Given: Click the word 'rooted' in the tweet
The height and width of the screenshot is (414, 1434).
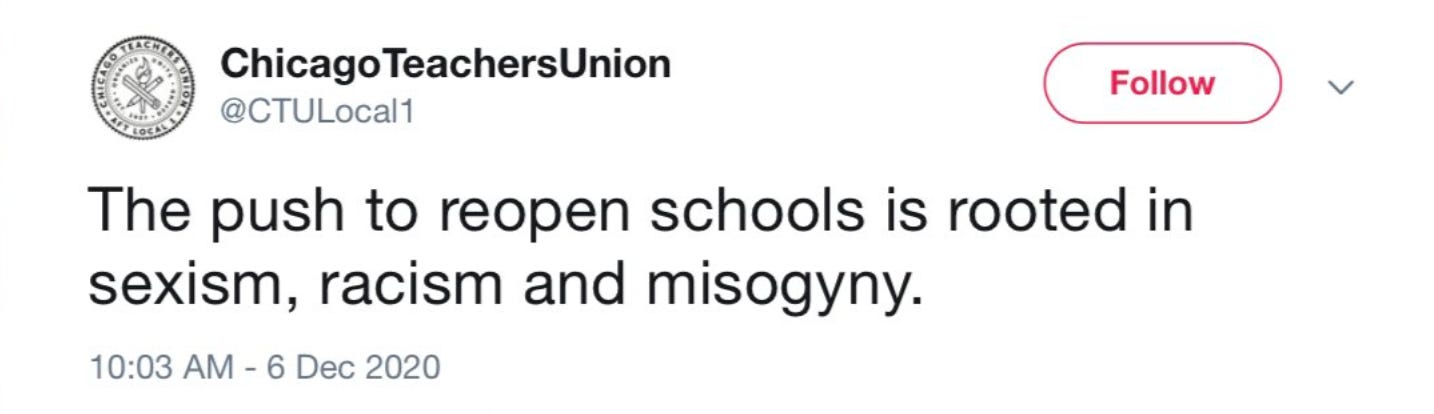Looking at the screenshot, I should coord(1031,213).
